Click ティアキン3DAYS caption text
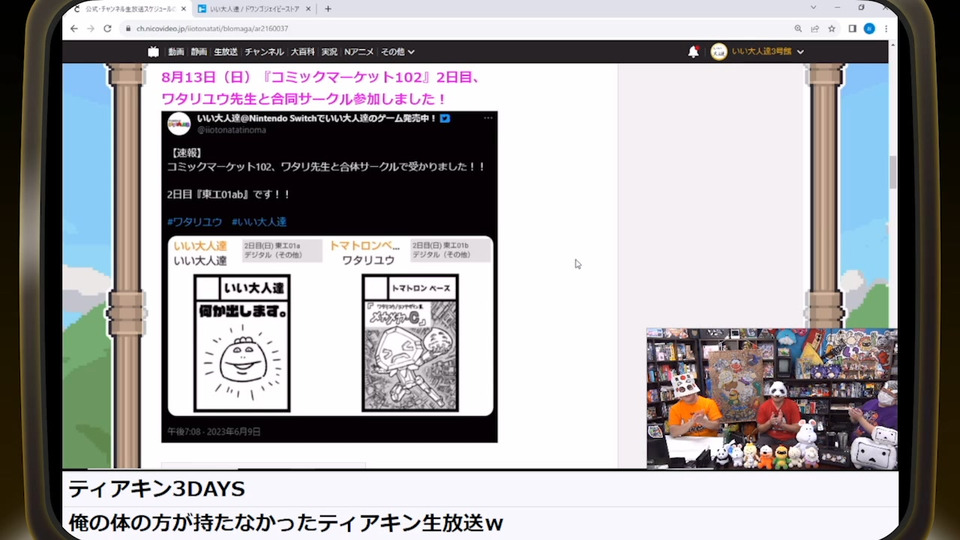The height and width of the screenshot is (540, 960). [157, 489]
